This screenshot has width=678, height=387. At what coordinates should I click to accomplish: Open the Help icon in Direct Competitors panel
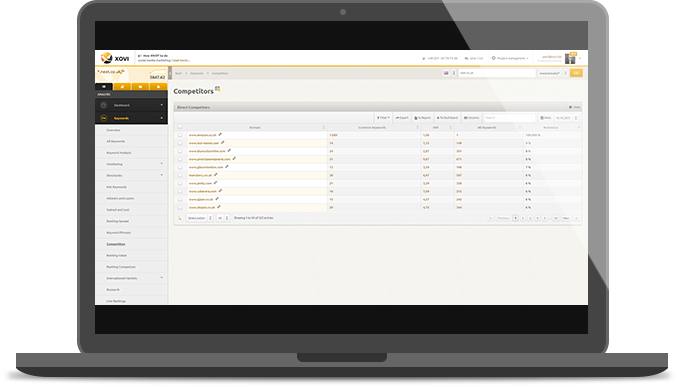pos(574,107)
